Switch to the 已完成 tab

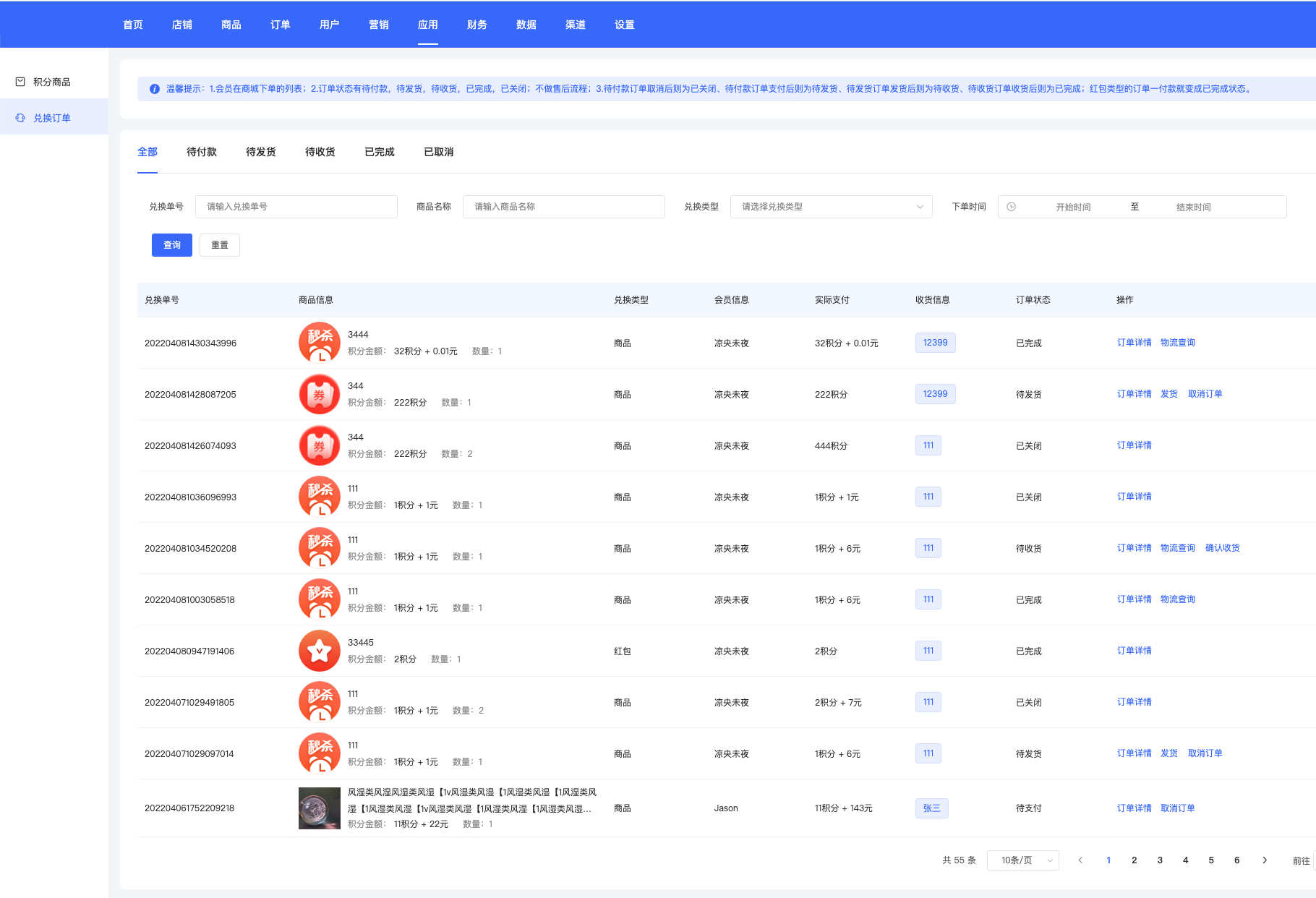pos(379,152)
